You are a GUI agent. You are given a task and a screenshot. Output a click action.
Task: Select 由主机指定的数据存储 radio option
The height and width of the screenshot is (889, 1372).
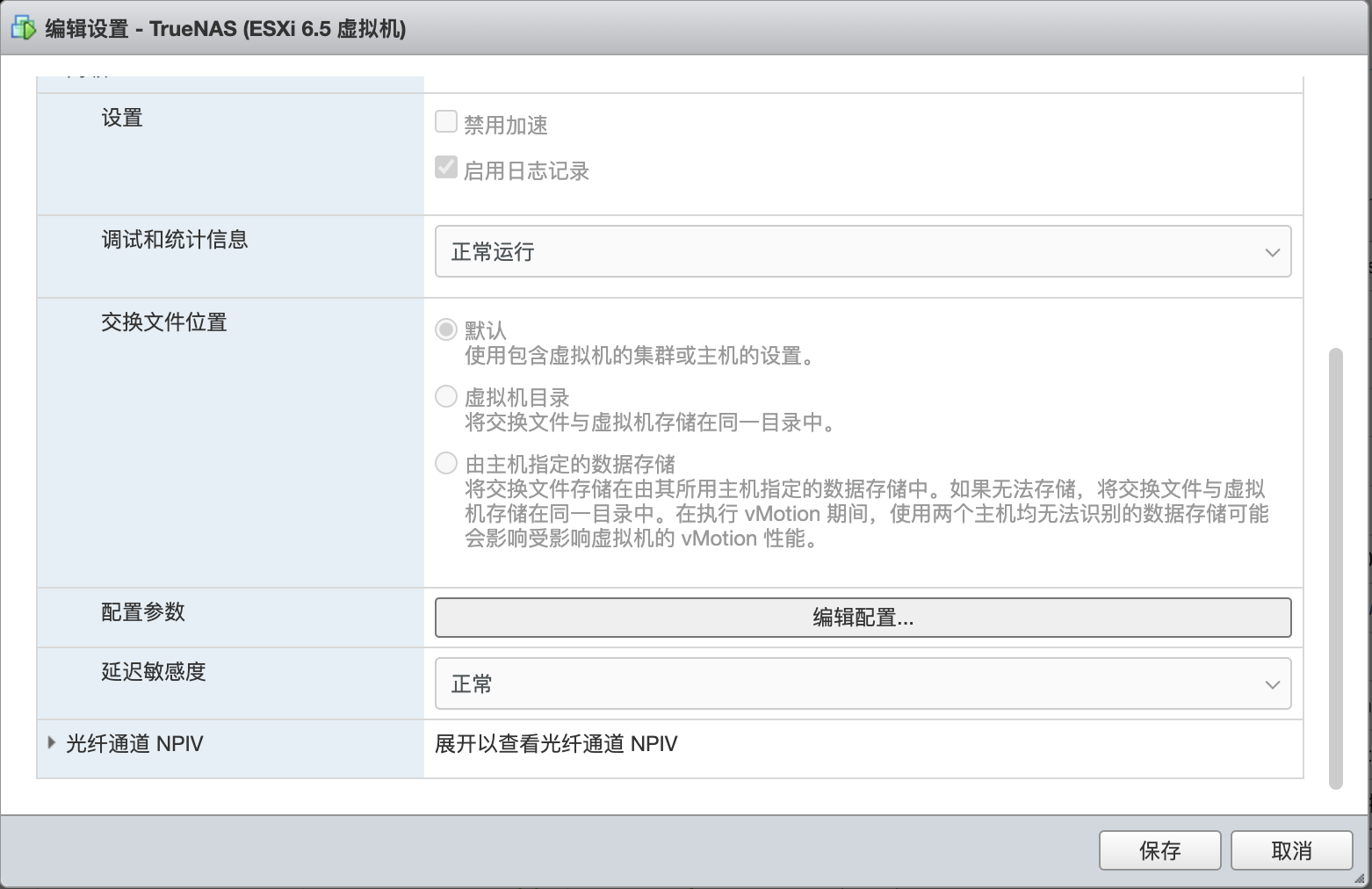click(446, 463)
